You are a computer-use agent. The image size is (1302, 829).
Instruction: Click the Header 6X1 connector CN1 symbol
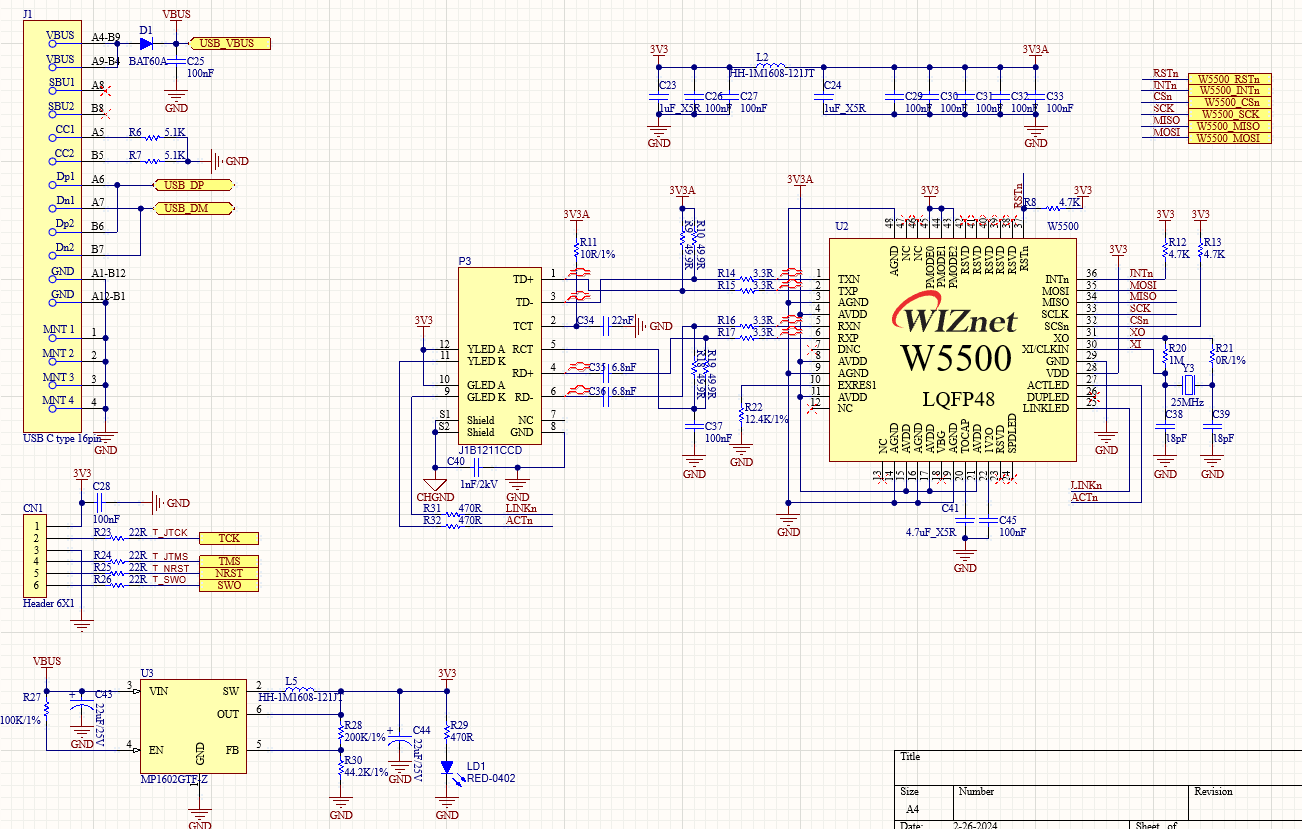tap(35, 555)
